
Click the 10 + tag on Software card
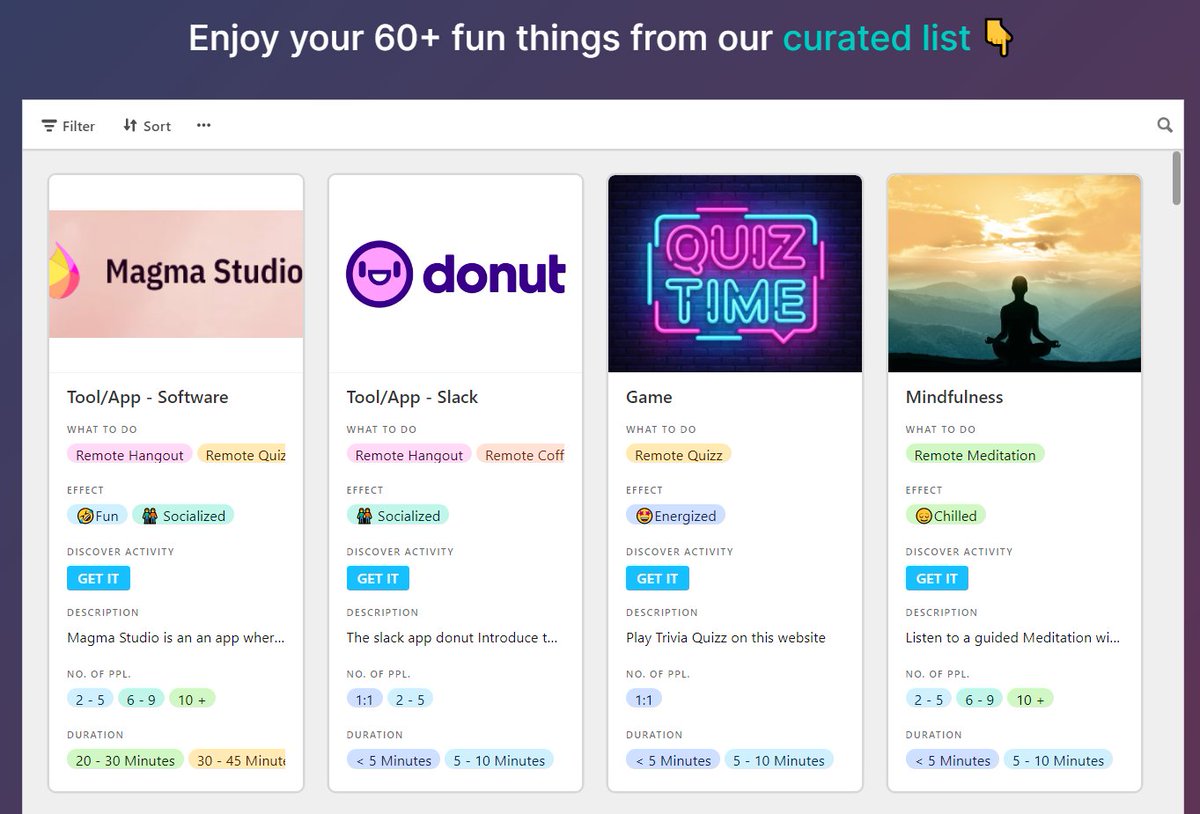pos(192,699)
